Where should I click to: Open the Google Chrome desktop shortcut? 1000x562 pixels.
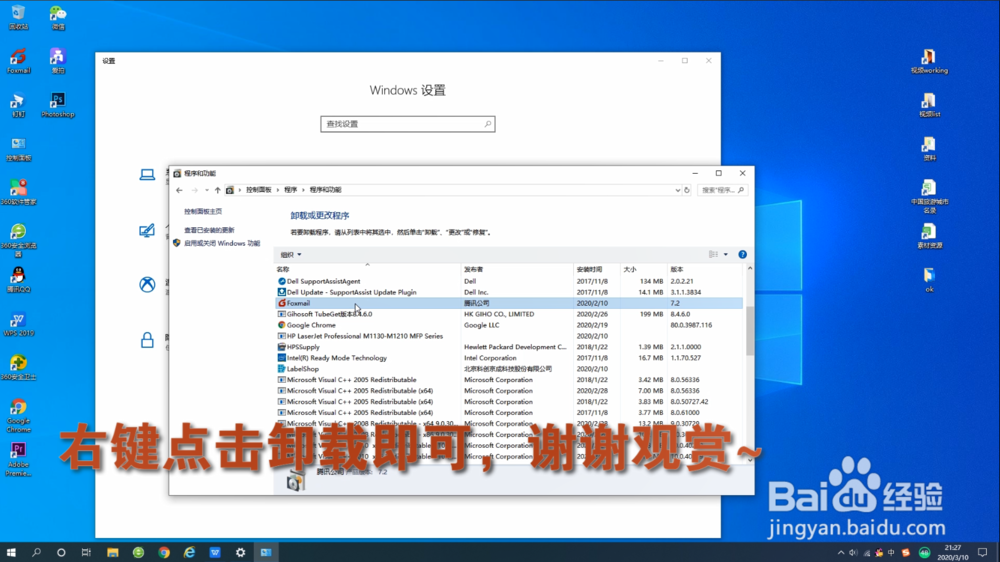pos(18,415)
